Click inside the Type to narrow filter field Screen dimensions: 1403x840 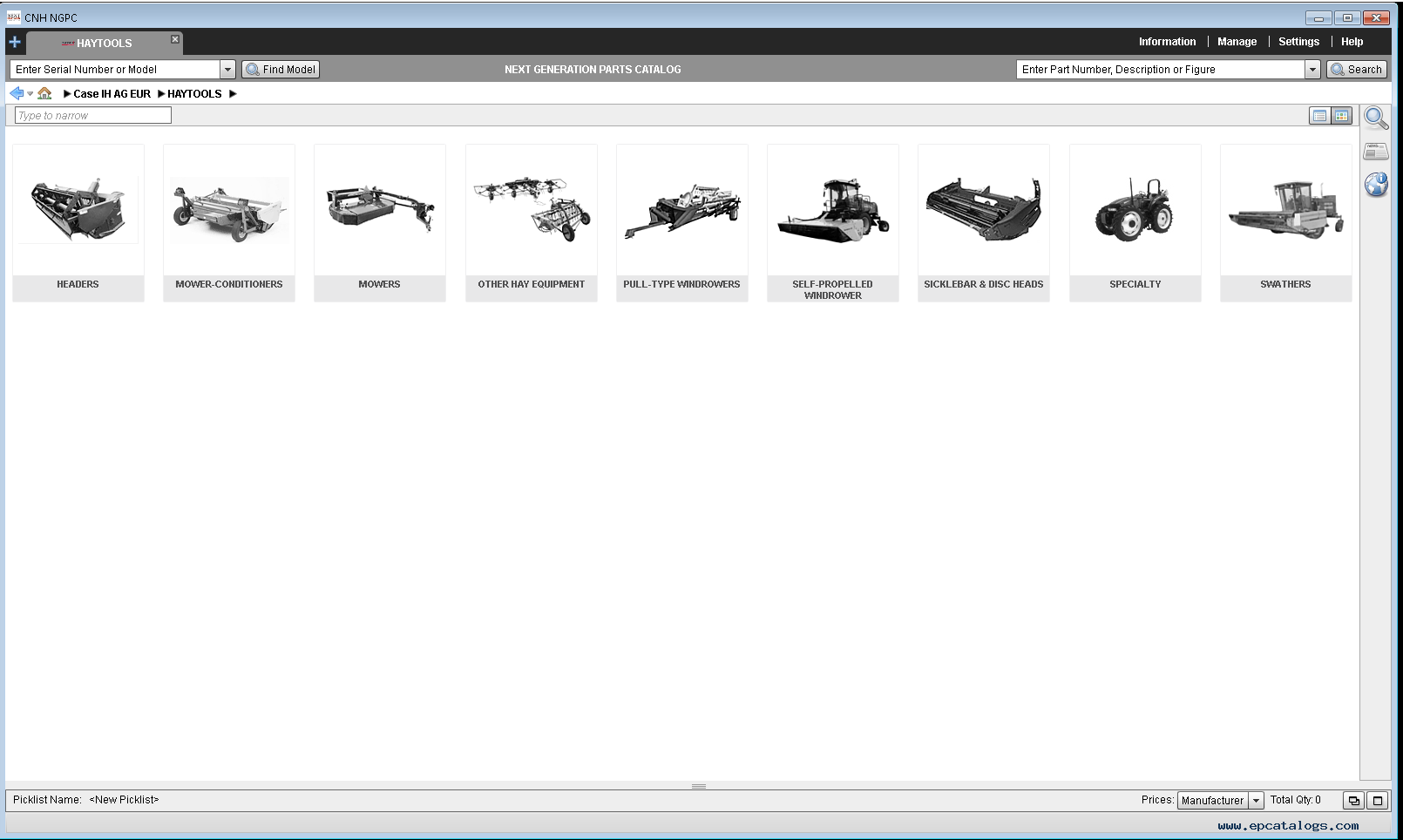pyautogui.click(x=90, y=115)
